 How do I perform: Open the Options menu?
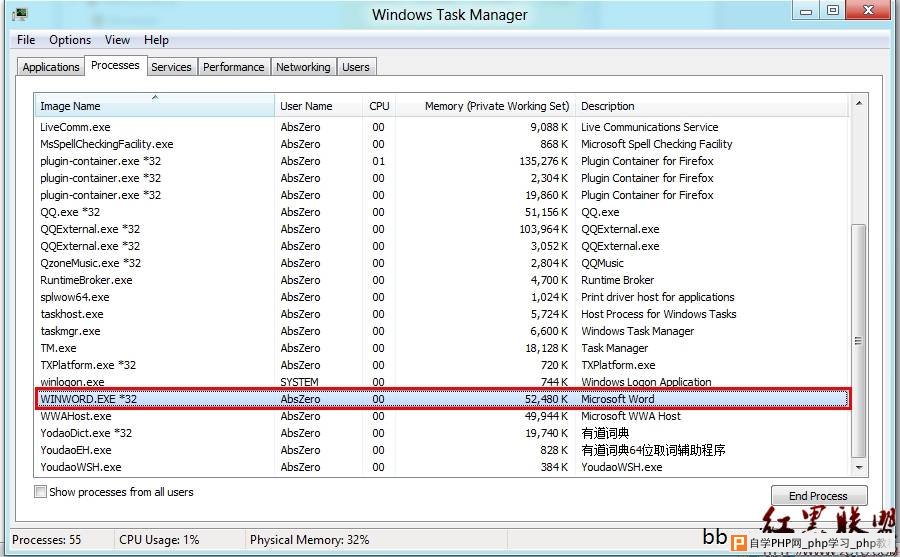(x=70, y=40)
